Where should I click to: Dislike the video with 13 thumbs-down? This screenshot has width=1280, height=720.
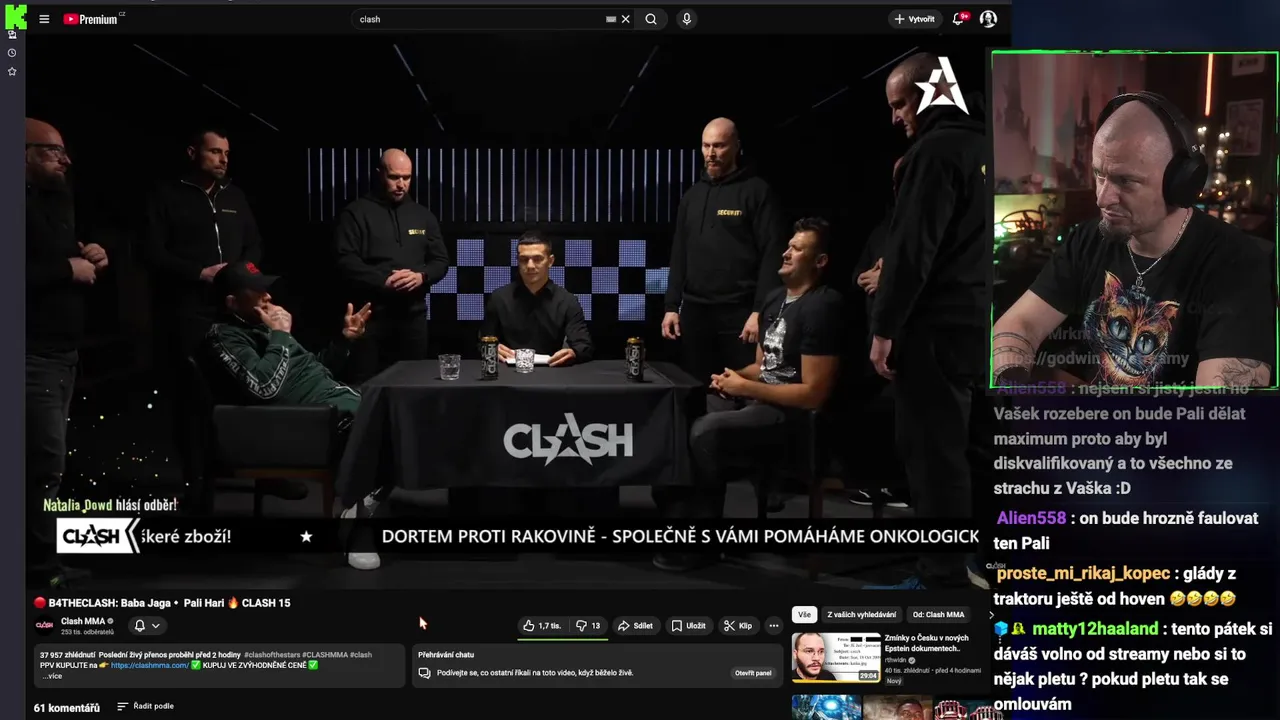point(587,626)
